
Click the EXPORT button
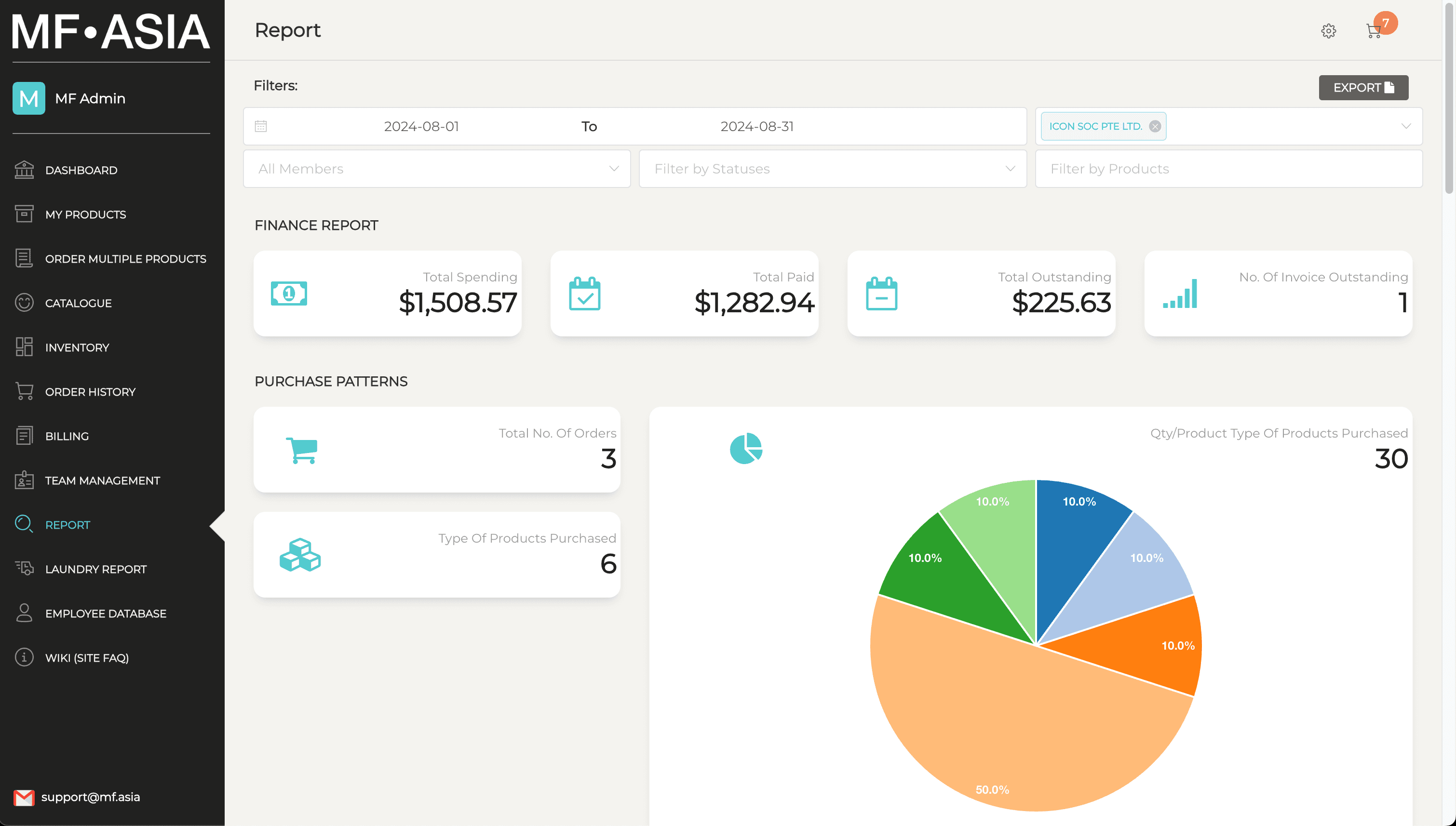pyautogui.click(x=1364, y=88)
